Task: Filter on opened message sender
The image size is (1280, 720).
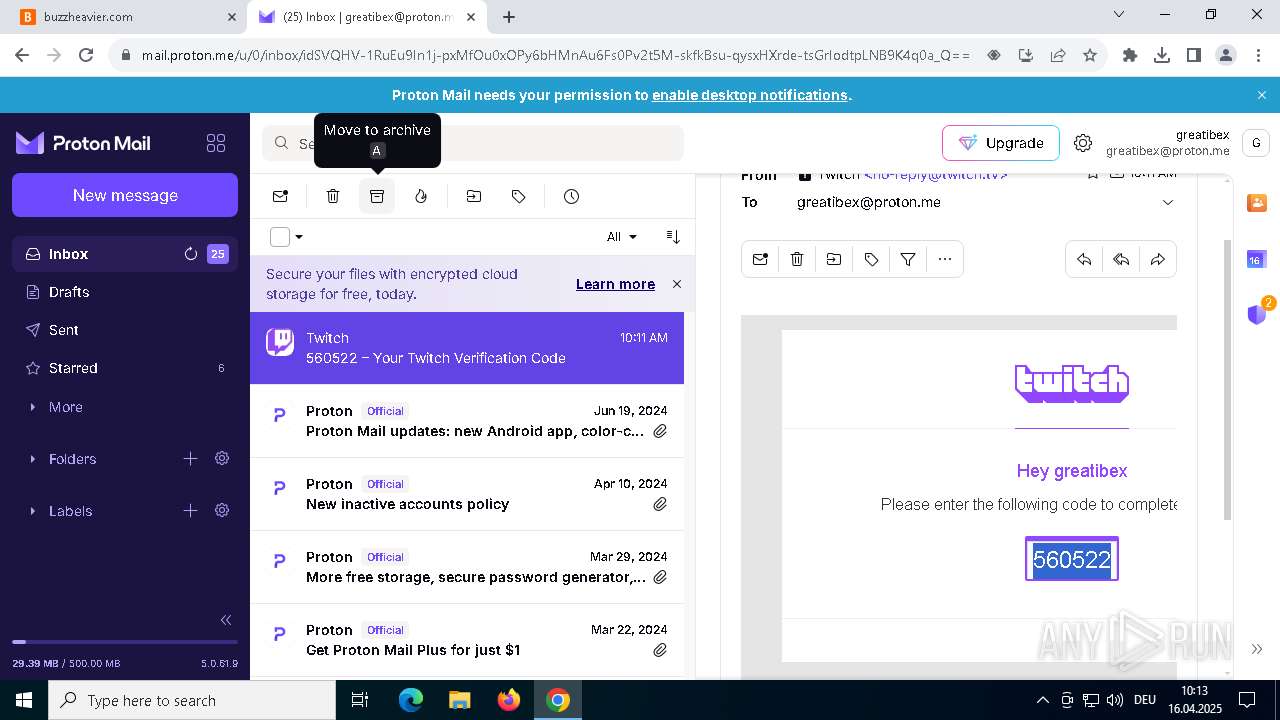Action: point(908,259)
